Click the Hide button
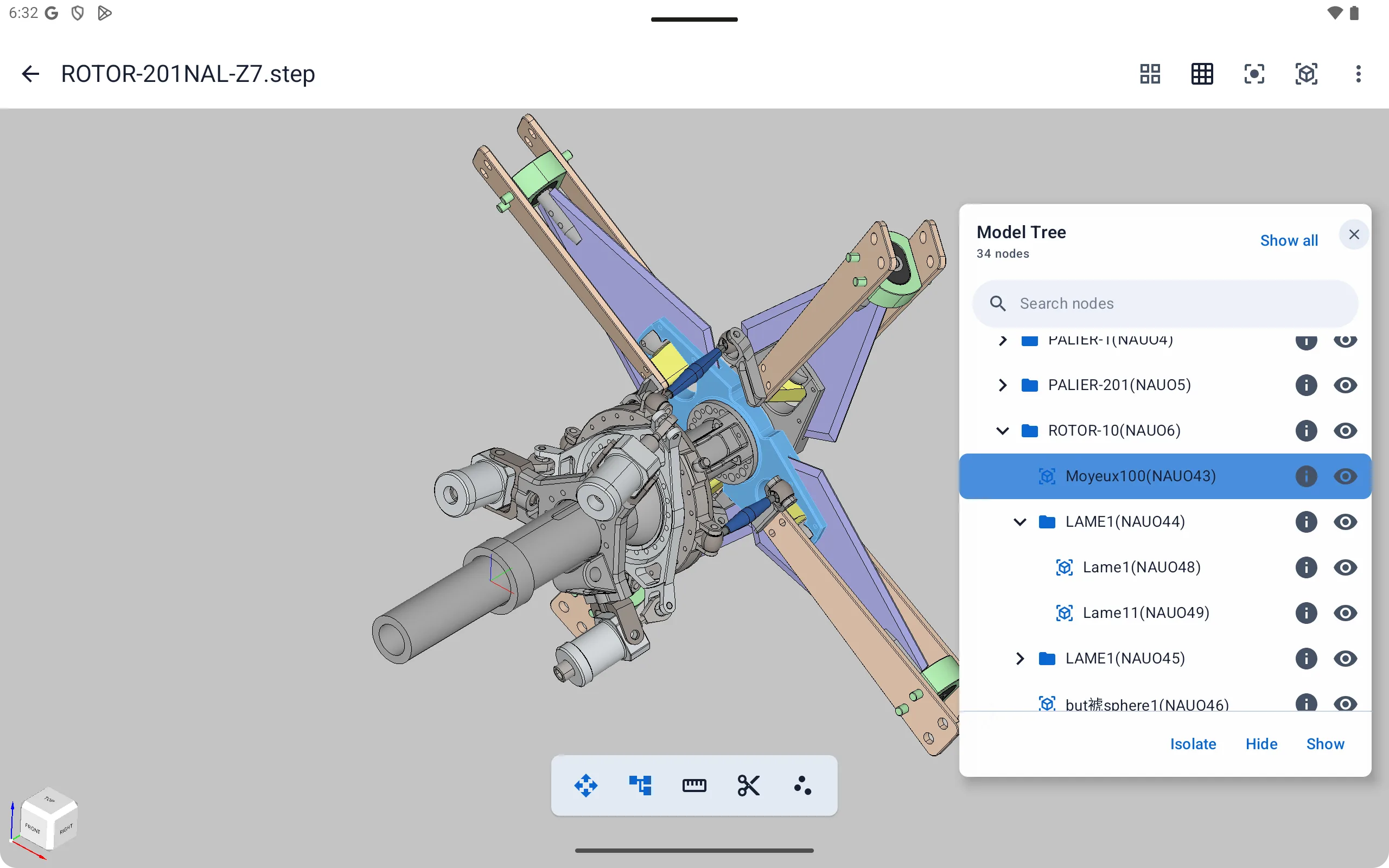1389x868 pixels. pyautogui.click(x=1261, y=744)
